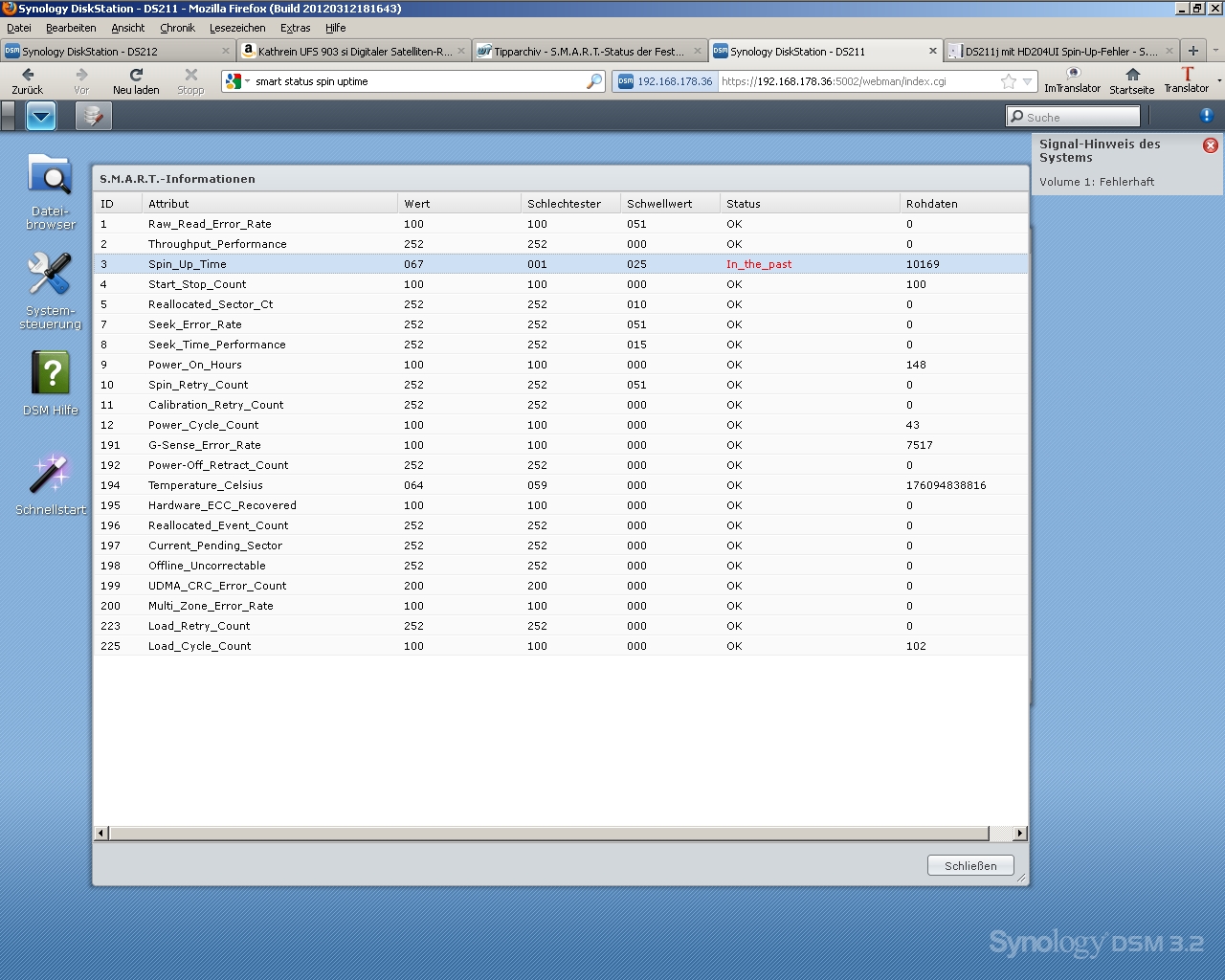
Task: Click the blue notification alert icon
Action: (1206, 116)
